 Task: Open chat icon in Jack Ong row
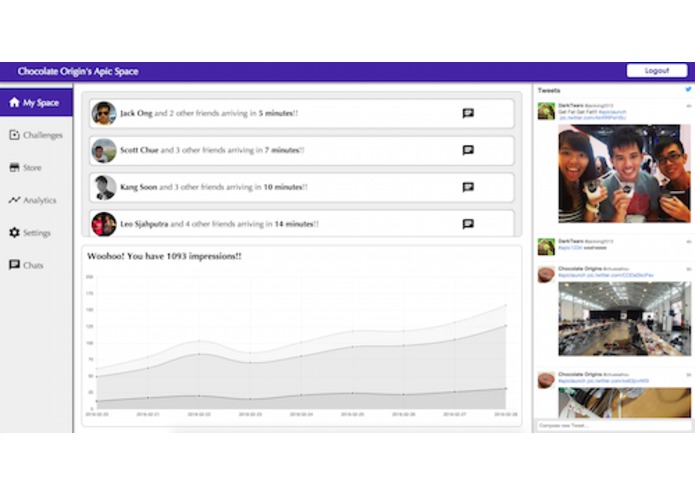468,113
